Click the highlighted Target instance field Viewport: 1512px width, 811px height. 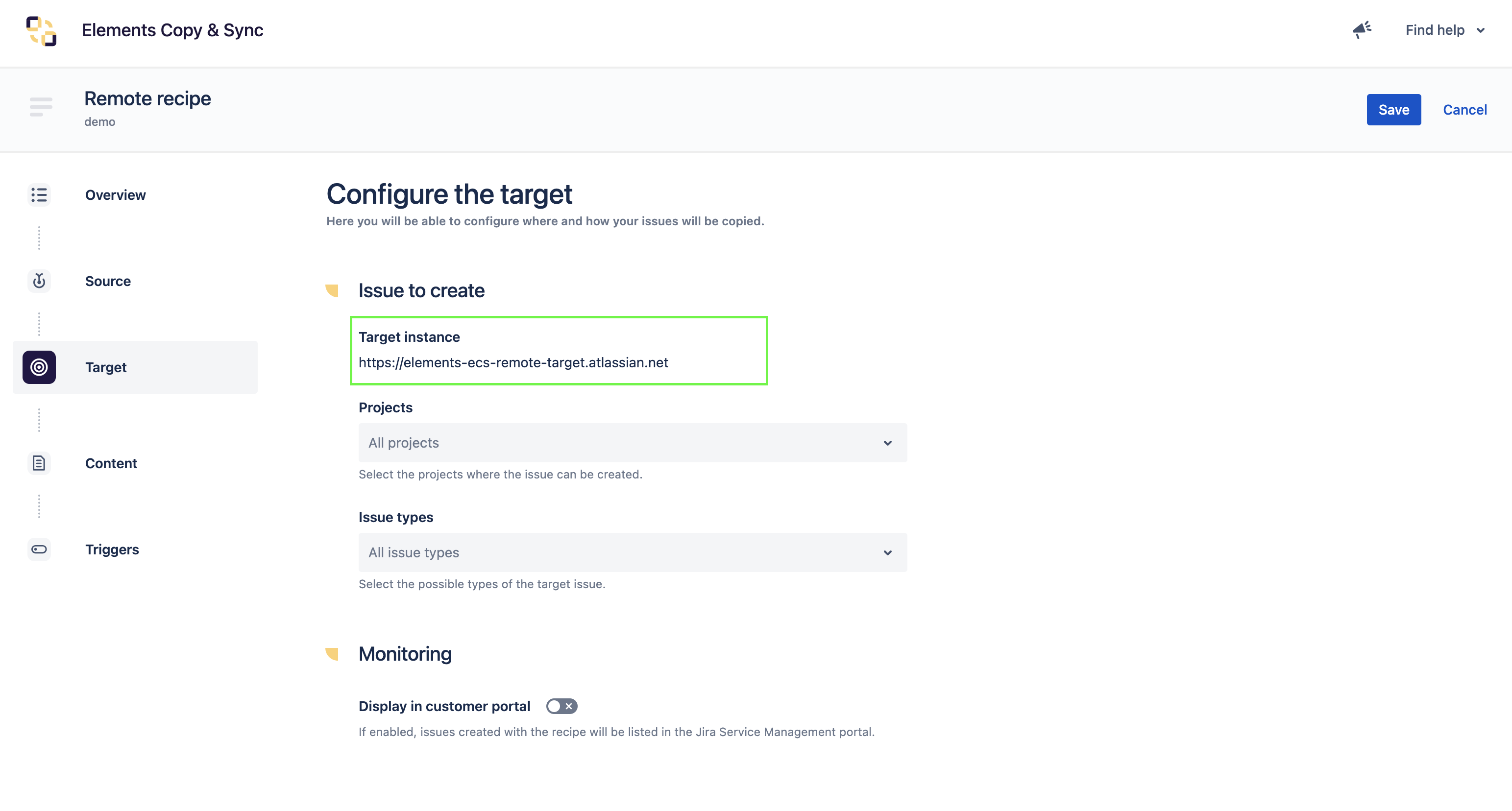558,350
